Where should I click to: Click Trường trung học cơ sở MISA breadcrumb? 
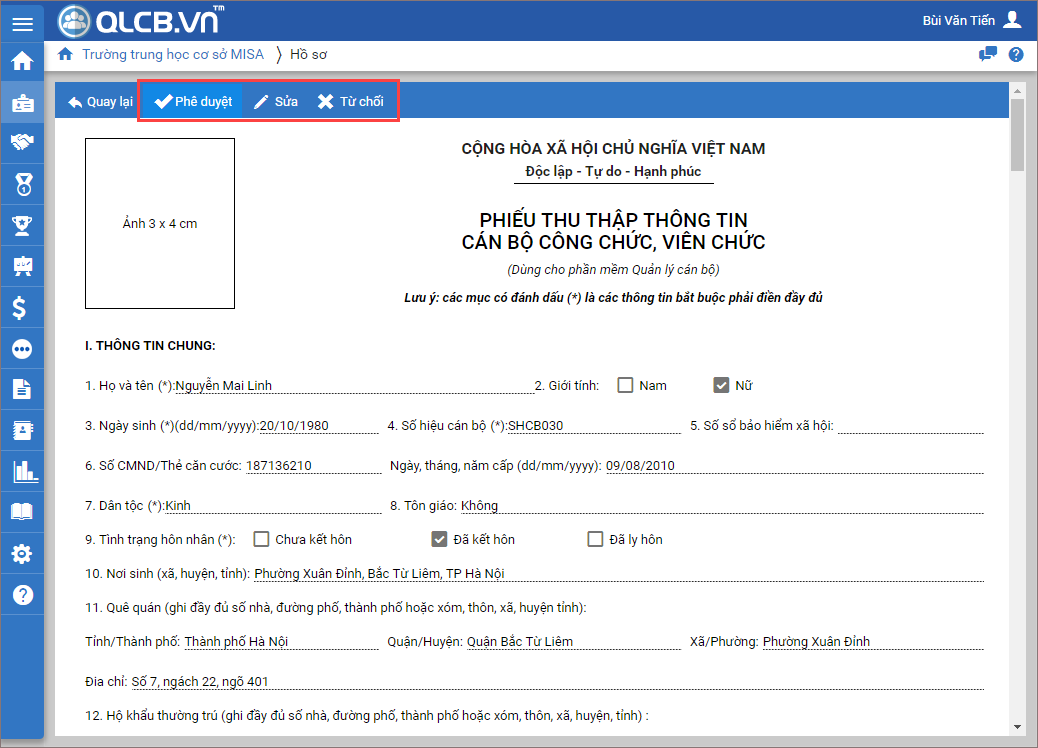click(172, 54)
